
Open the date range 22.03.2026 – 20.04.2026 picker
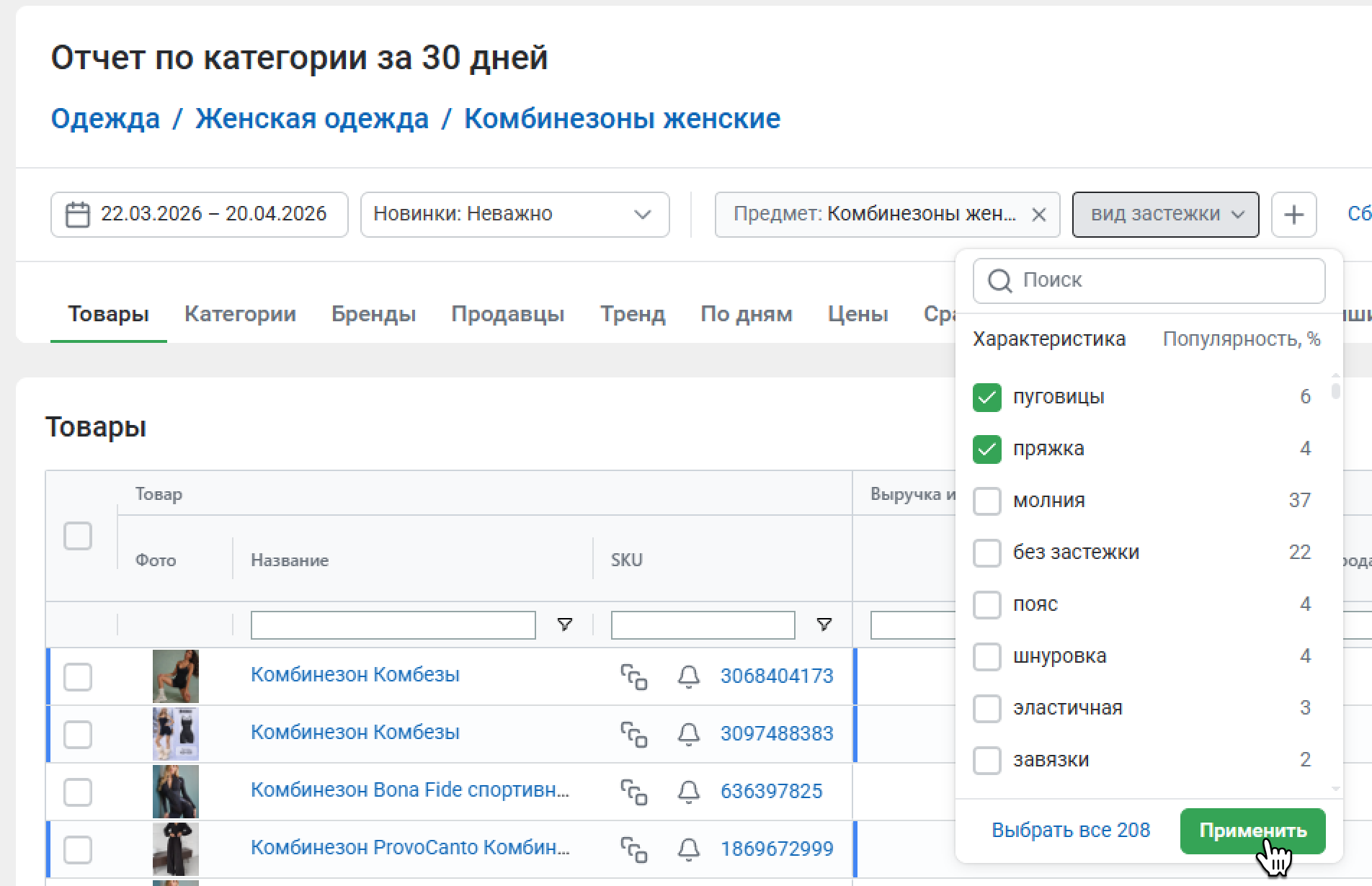tap(213, 215)
